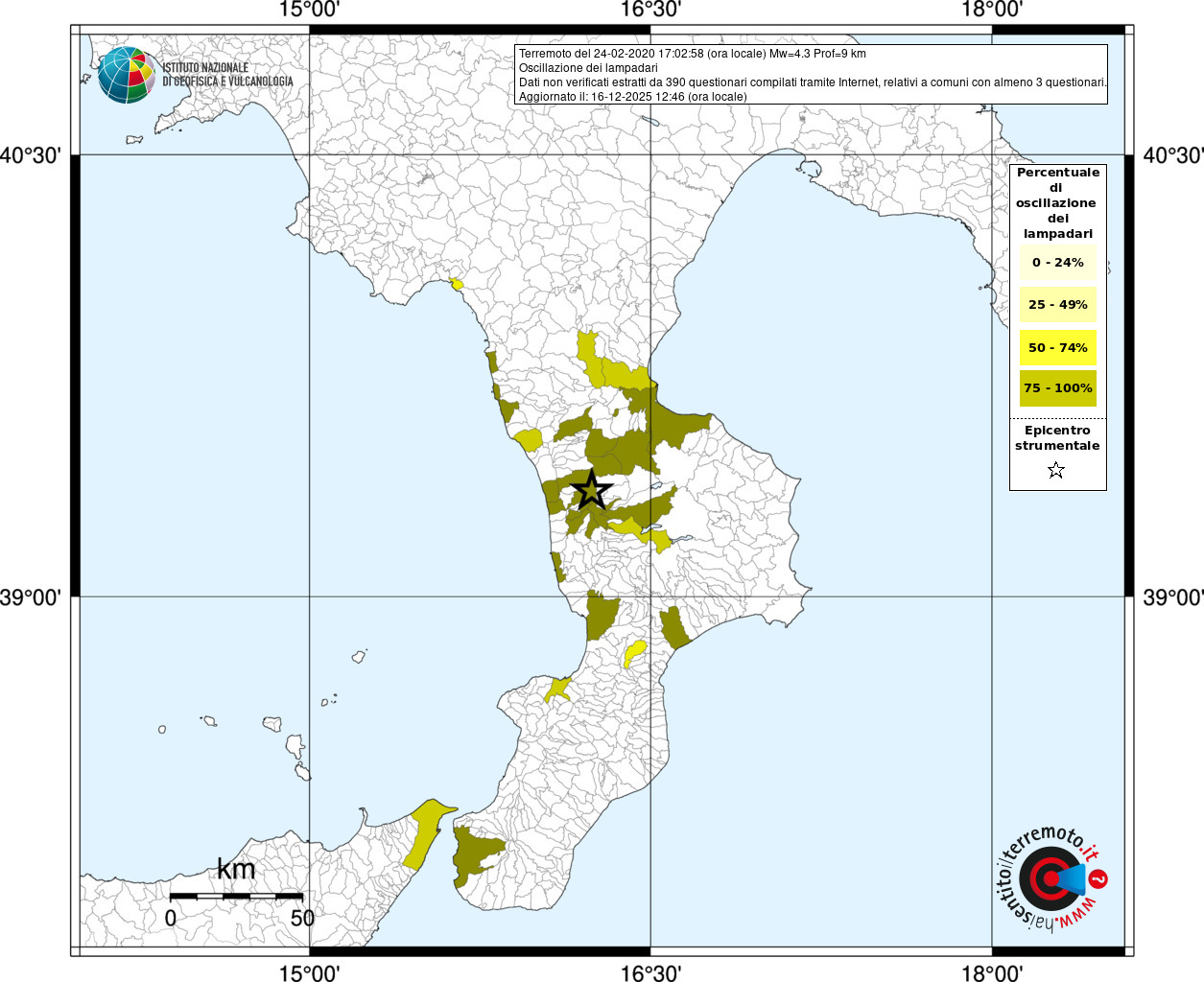Screen dimensions: 1204x982
Task: Click the '0' scale bar value
Action: pyautogui.click(x=171, y=918)
